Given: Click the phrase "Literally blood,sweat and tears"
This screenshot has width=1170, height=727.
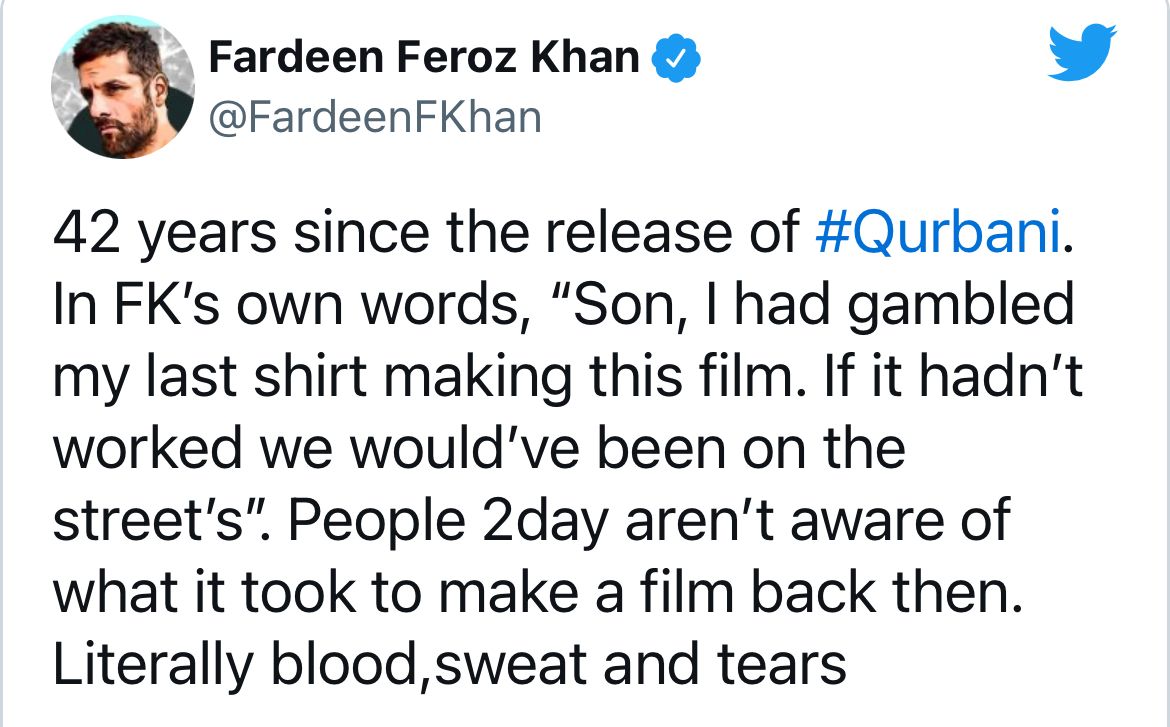Looking at the screenshot, I should coord(449,666).
